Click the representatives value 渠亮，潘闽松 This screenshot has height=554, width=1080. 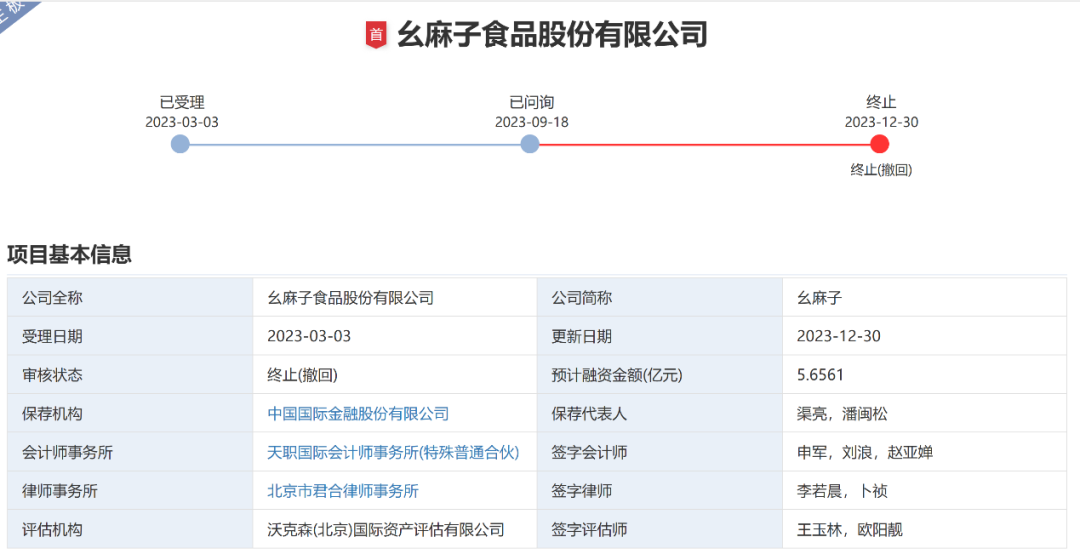click(x=842, y=413)
